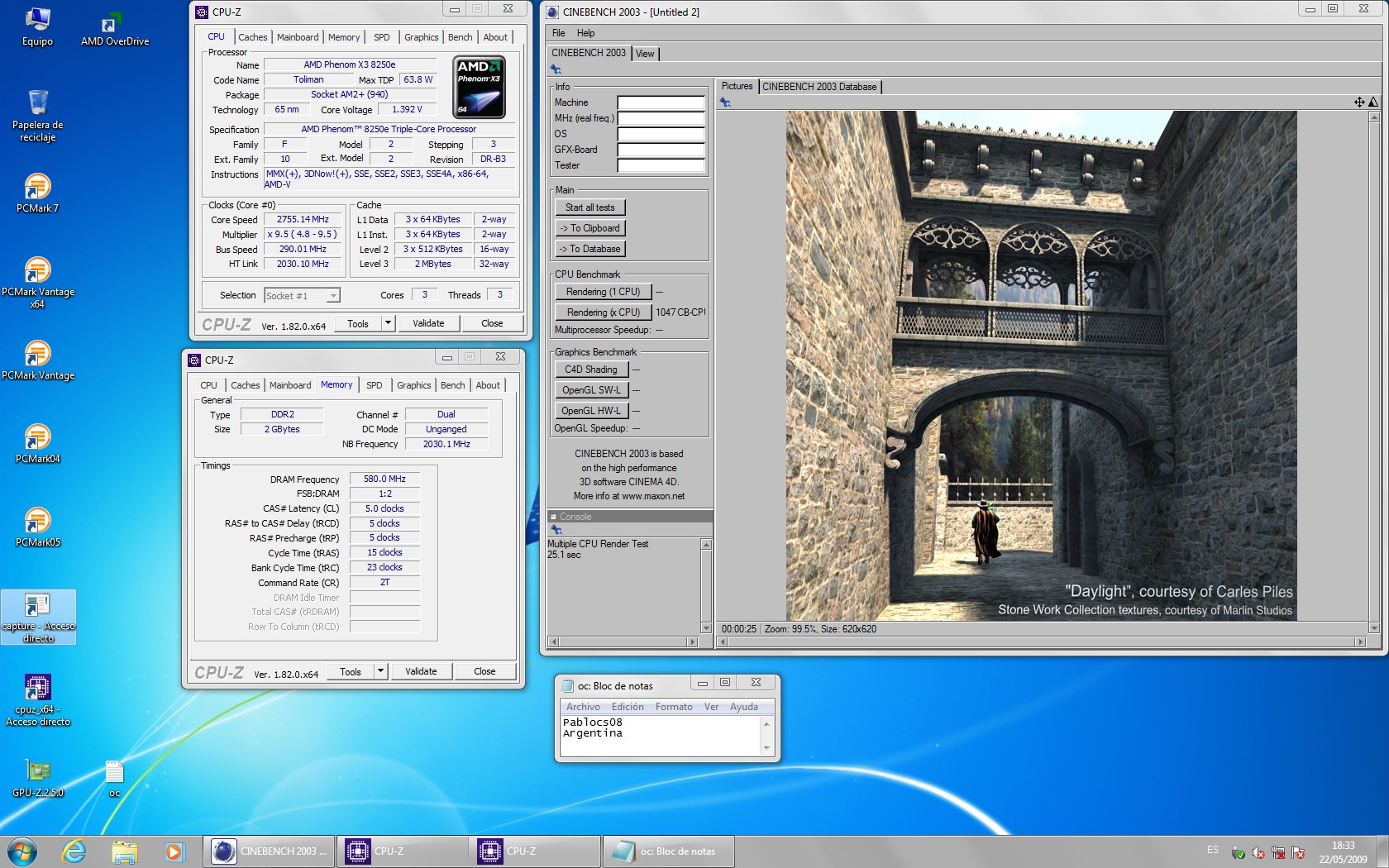
Task: Open the Equipo desktop icon
Action: (x=37, y=26)
